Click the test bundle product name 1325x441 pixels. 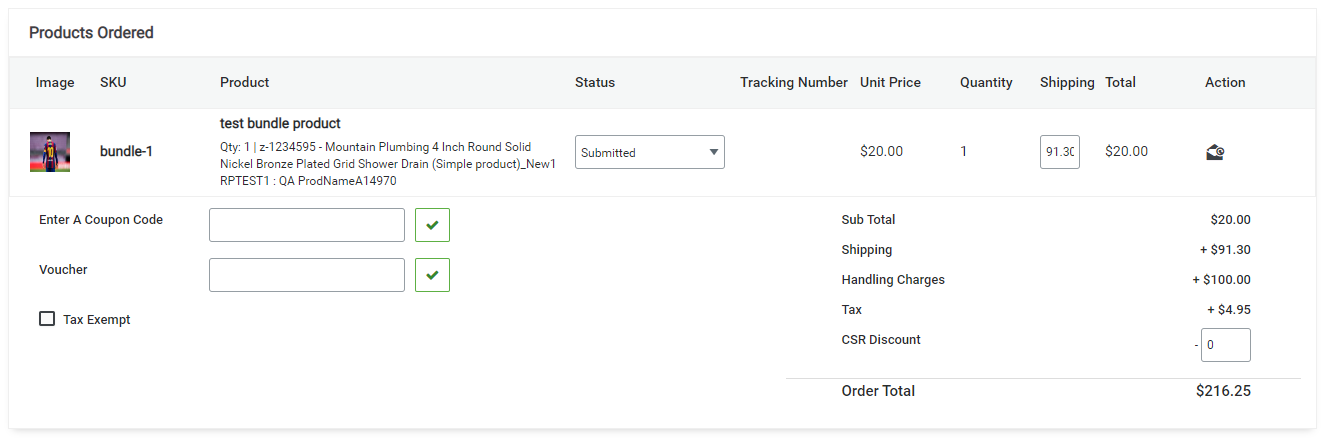click(x=280, y=124)
